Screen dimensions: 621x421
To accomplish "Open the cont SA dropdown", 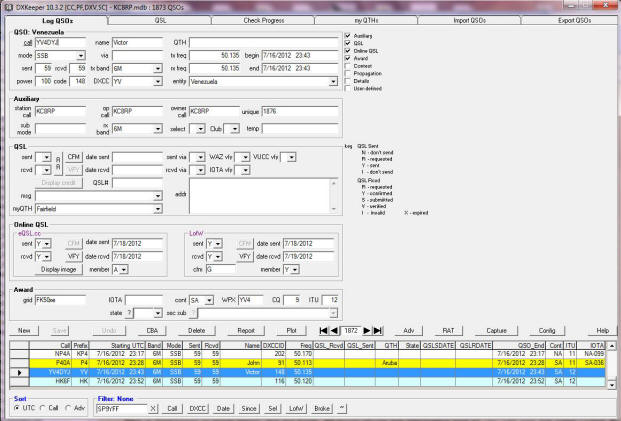I will click(x=209, y=301).
